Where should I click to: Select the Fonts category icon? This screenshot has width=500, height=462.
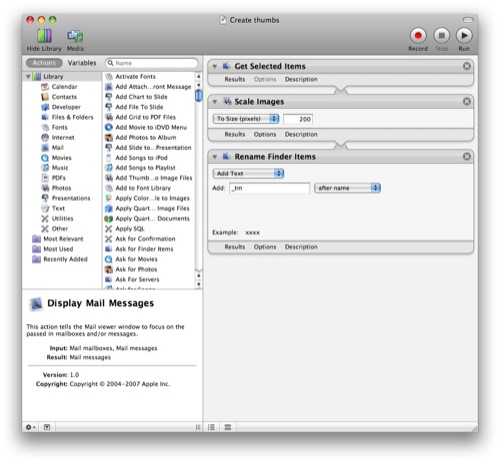tap(45, 127)
